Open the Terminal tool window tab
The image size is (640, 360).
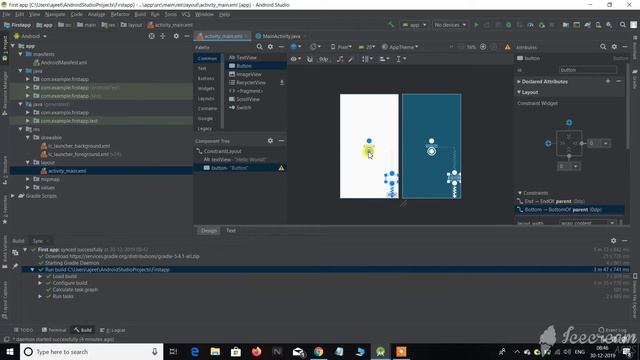click(54, 330)
